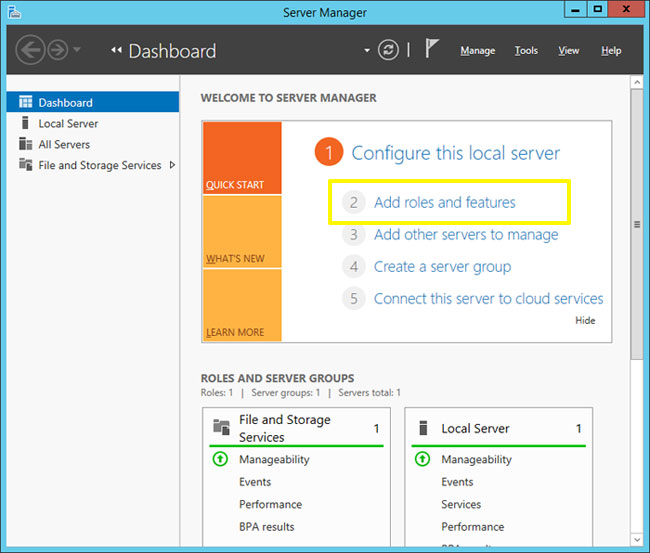Minimize the Server Manager window
The image size is (650, 553).
point(575,10)
